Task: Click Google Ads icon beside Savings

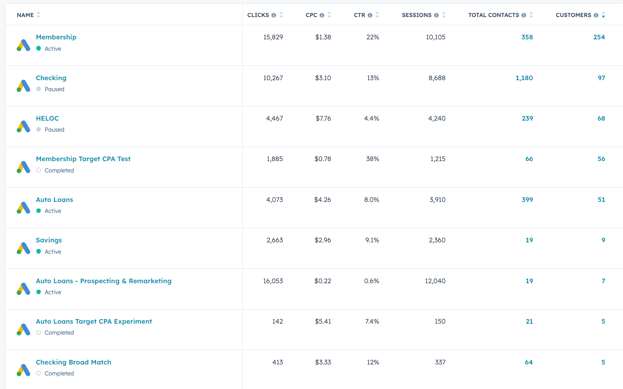Action: 23,248
